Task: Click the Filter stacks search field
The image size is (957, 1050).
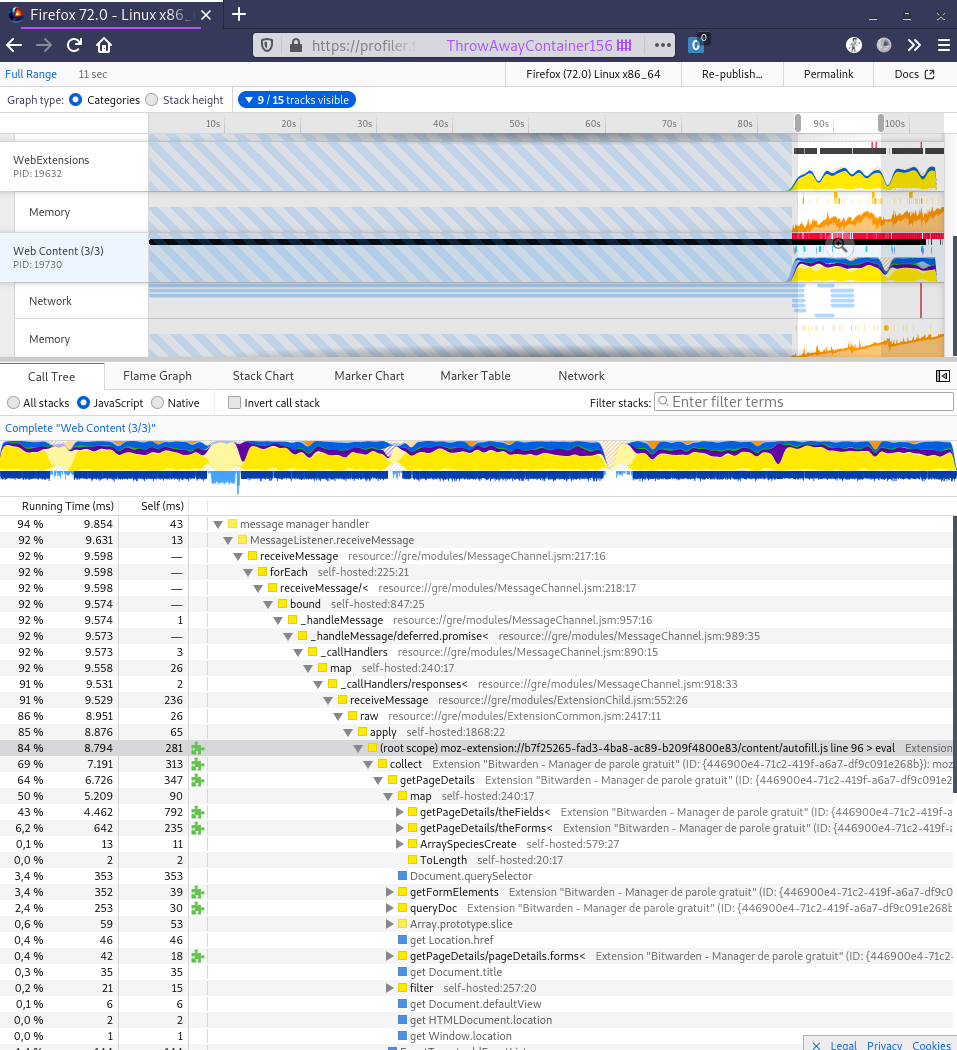Action: [x=804, y=402]
